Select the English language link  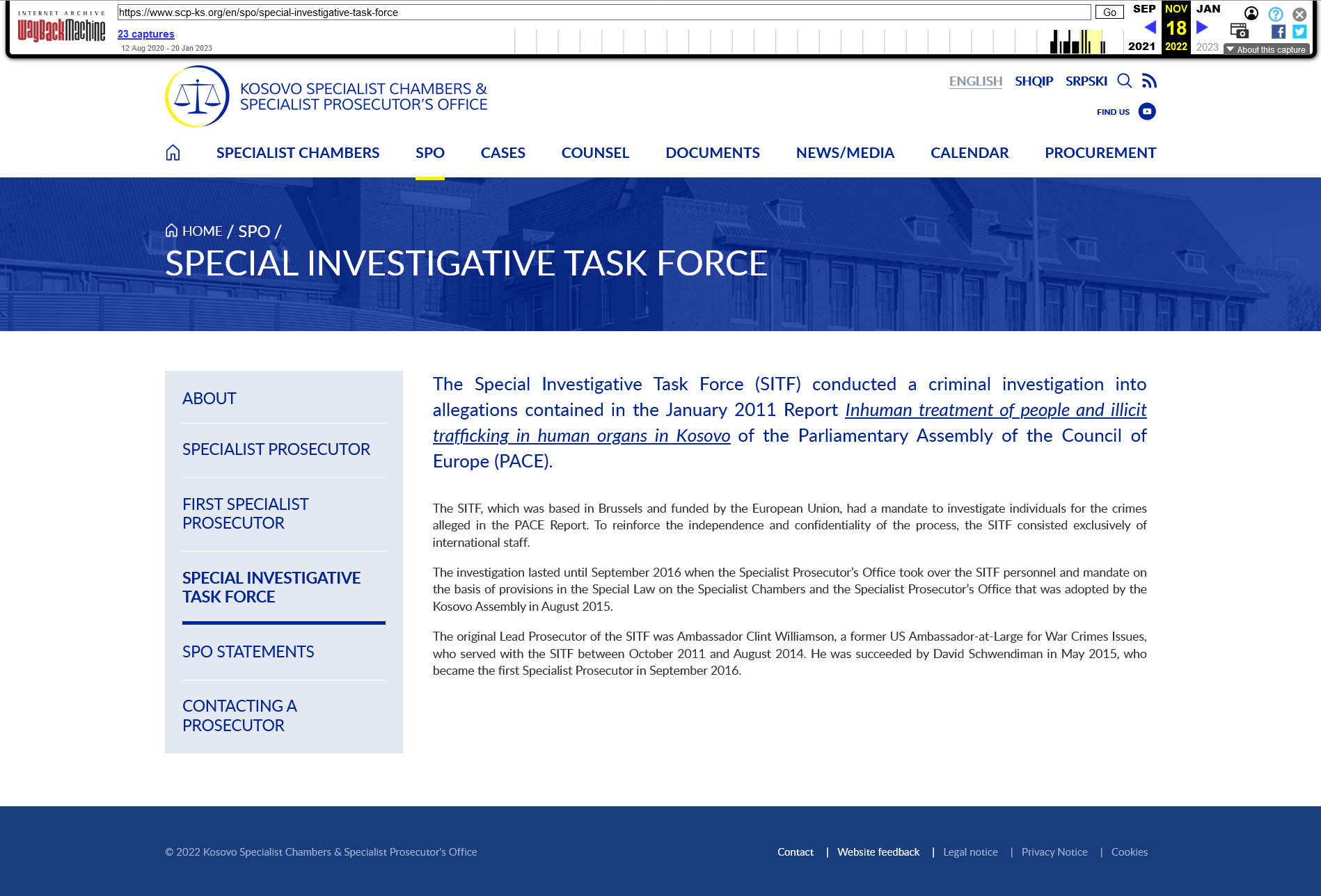click(976, 81)
